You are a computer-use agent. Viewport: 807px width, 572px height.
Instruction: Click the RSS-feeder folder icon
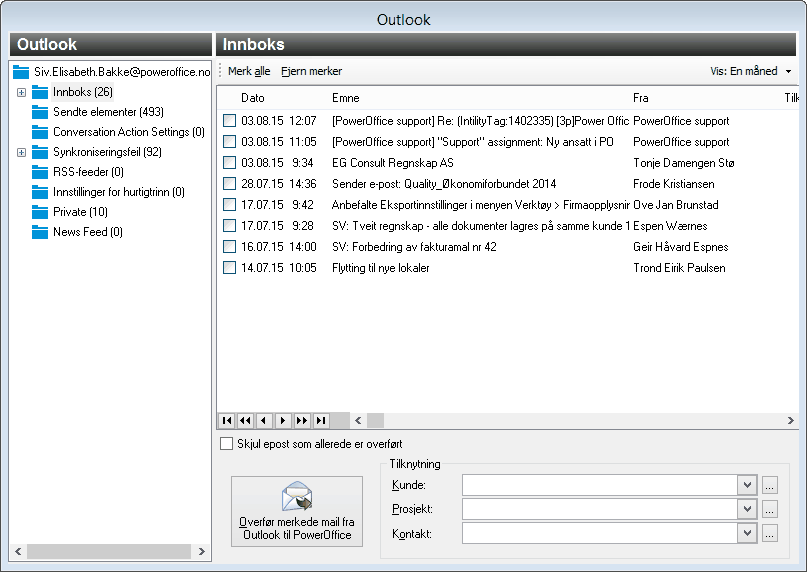pyautogui.click(x=40, y=172)
